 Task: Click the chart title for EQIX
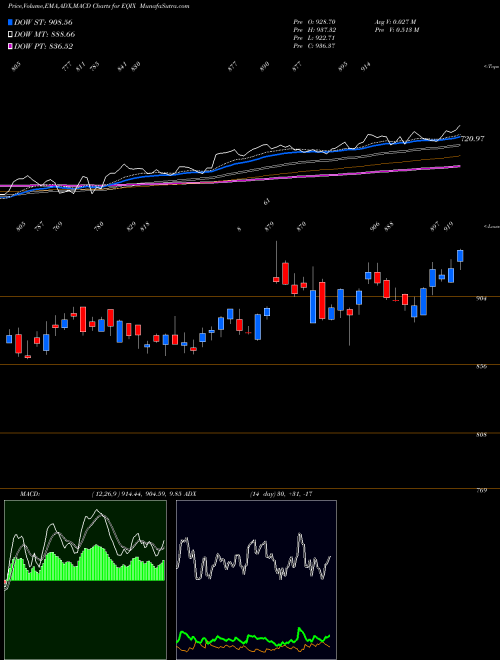[98, 6]
